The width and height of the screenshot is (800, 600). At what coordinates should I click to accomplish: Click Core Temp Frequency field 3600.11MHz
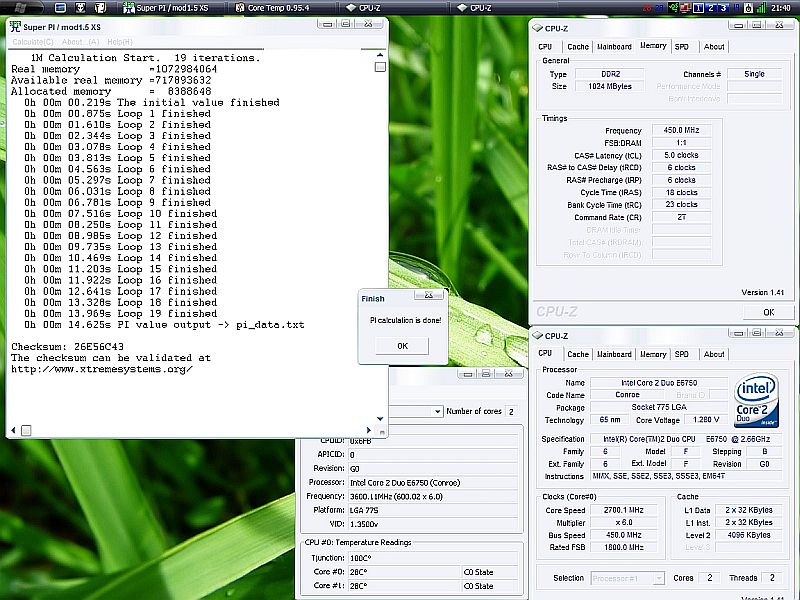[x=434, y=496]
